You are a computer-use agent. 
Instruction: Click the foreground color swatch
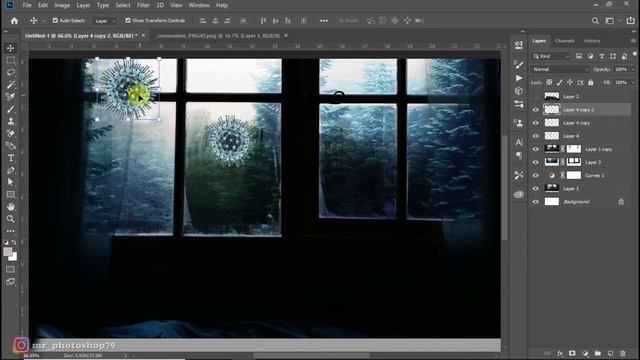pos(8,252)
